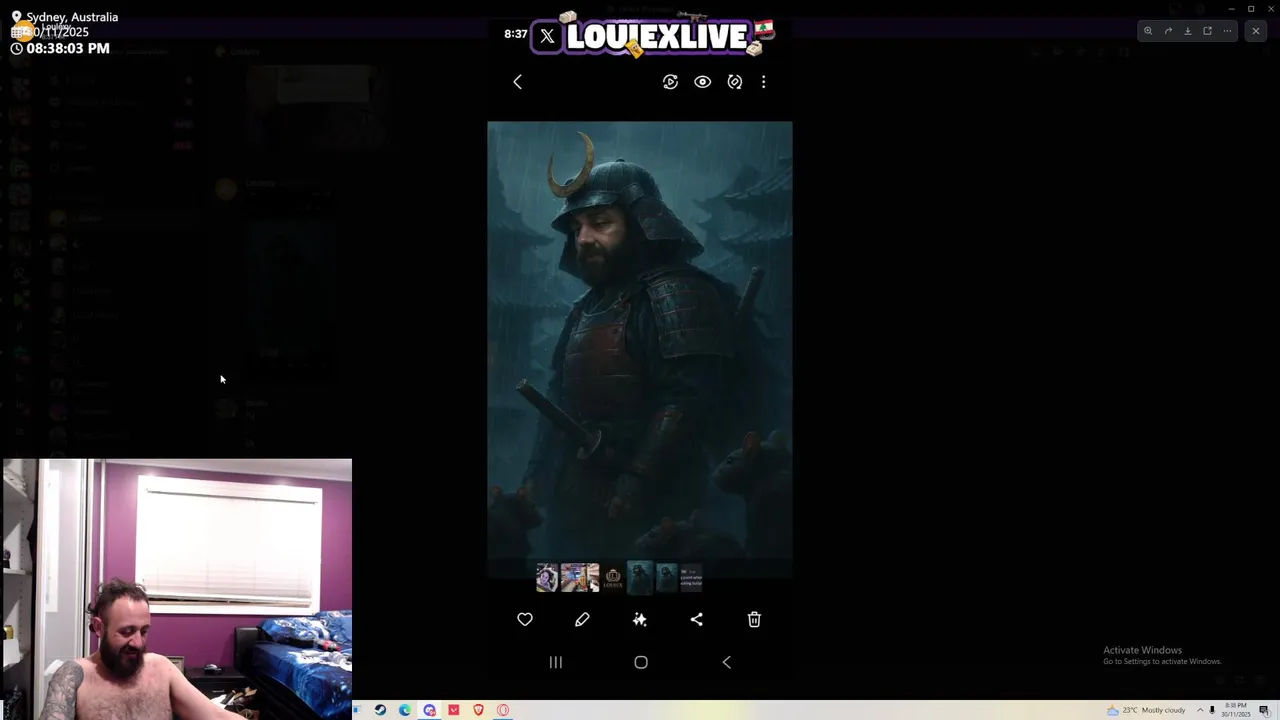The width and height of the screenshot is (1280, 720).
Task: Click the X logo beside LOUIEXLIVE banner
Action: point(547,36)
